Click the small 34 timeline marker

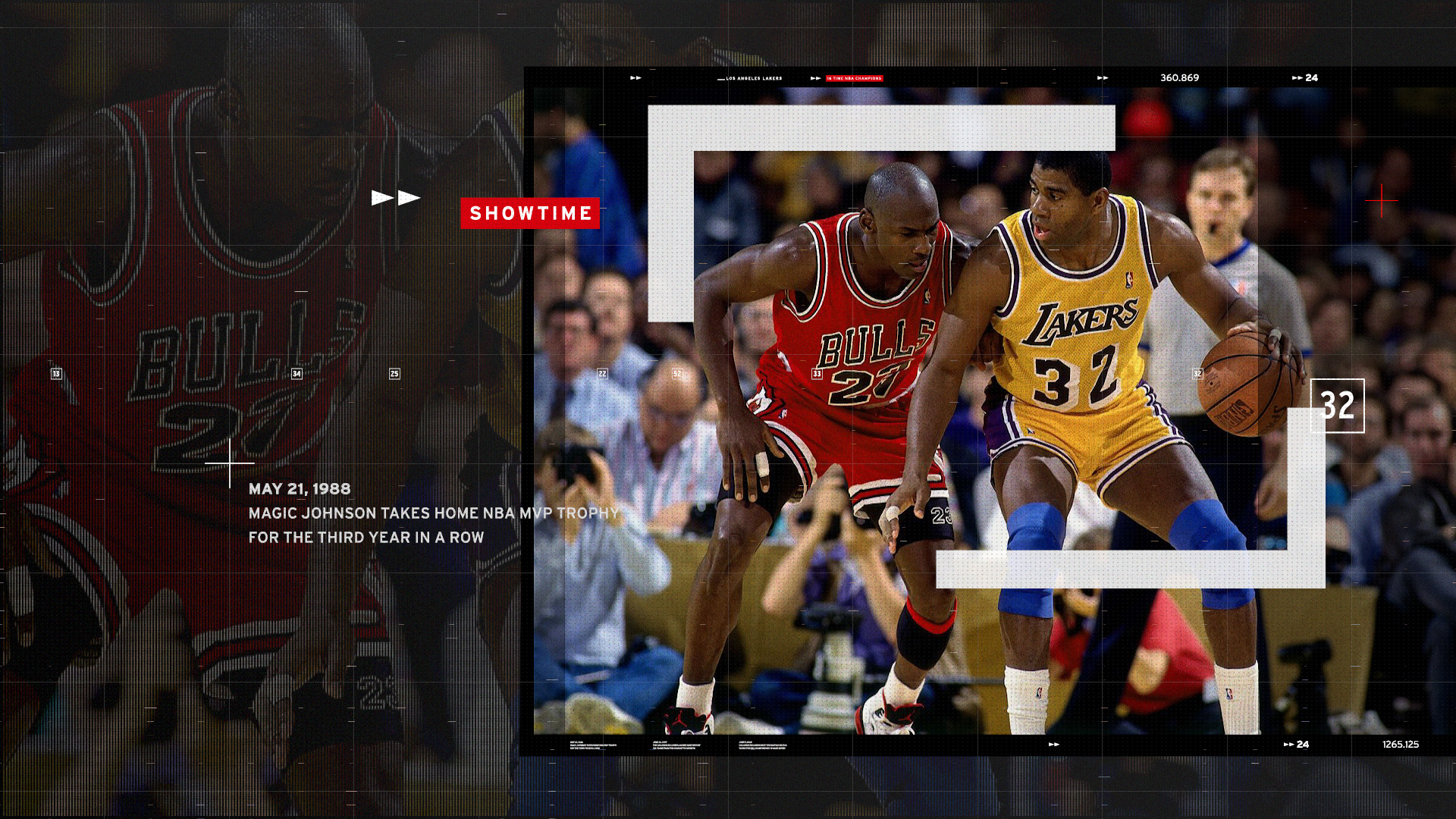tap(297, 373)
